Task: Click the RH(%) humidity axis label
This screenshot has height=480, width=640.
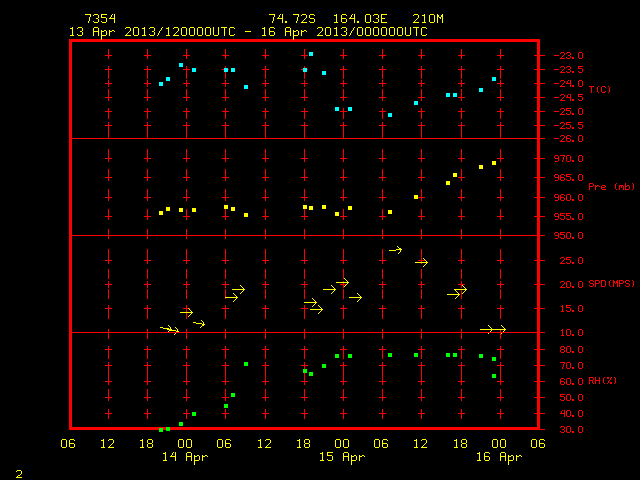Action: pos(602,381)
